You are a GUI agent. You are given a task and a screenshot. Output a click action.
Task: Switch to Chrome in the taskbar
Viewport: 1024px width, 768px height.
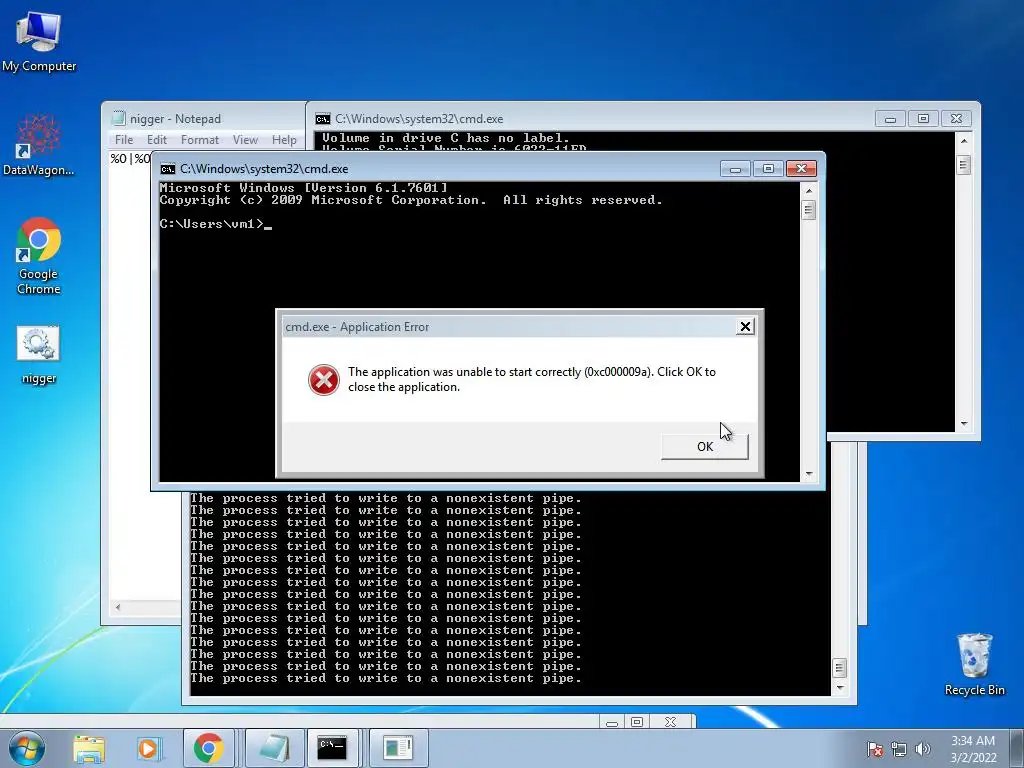click(208, 748)
